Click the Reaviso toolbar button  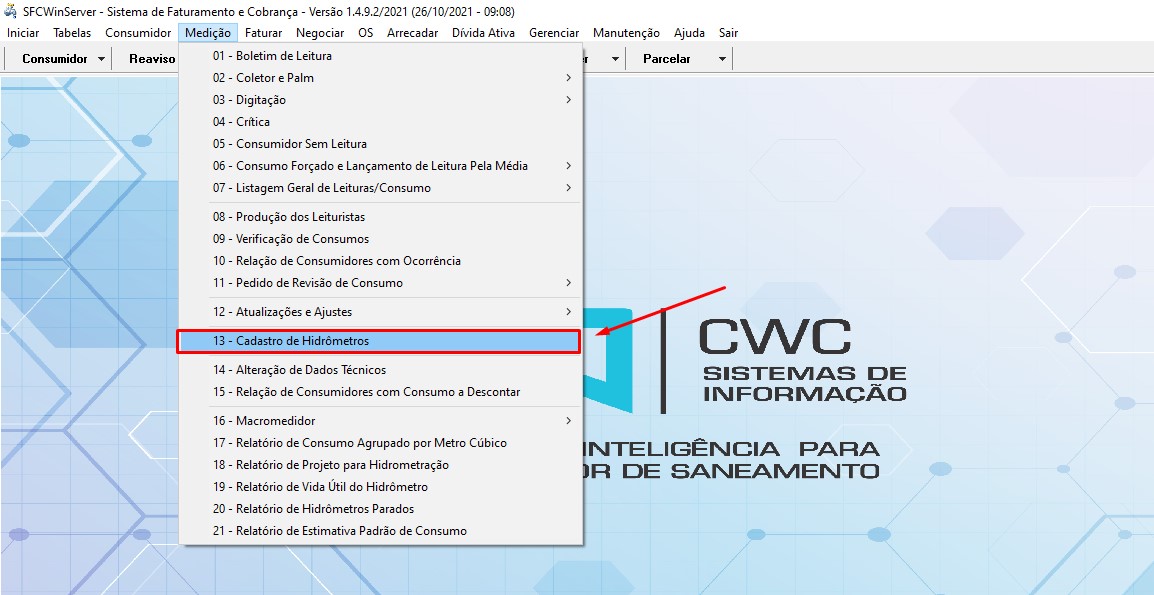click(x=152, y=59)
